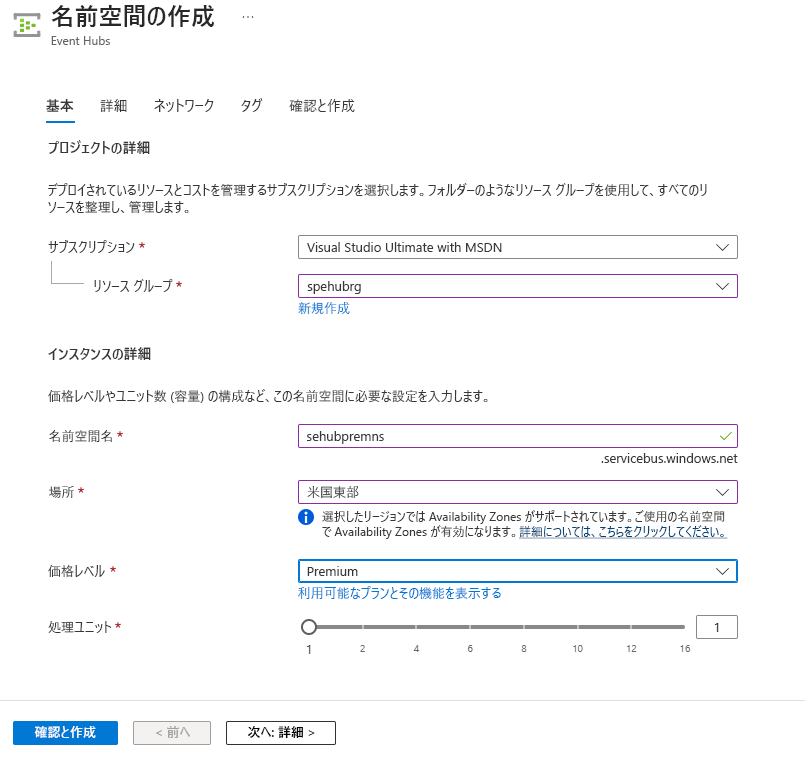
Task: Click the プロジェクトの詳細 heading
Action: [x=99, y=148]
